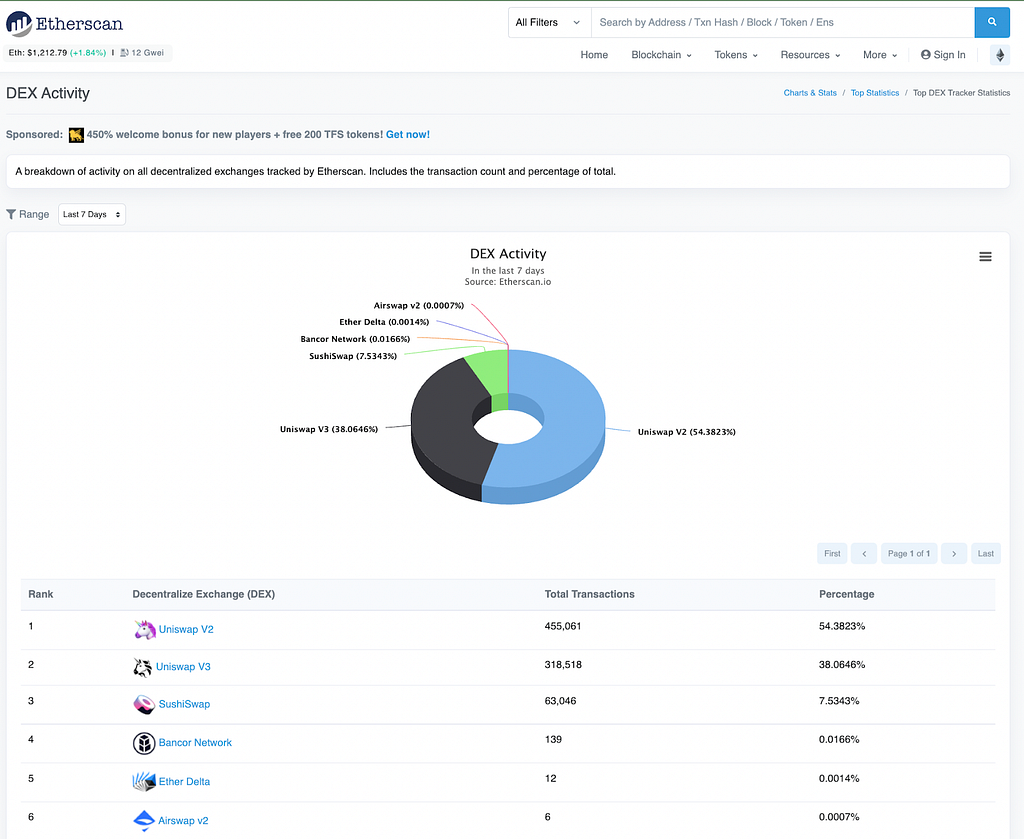The width and height of the screenshot is (1024, 839).
Task: Click the Airswap v2 logo icon
Action: tap(144, 821)
